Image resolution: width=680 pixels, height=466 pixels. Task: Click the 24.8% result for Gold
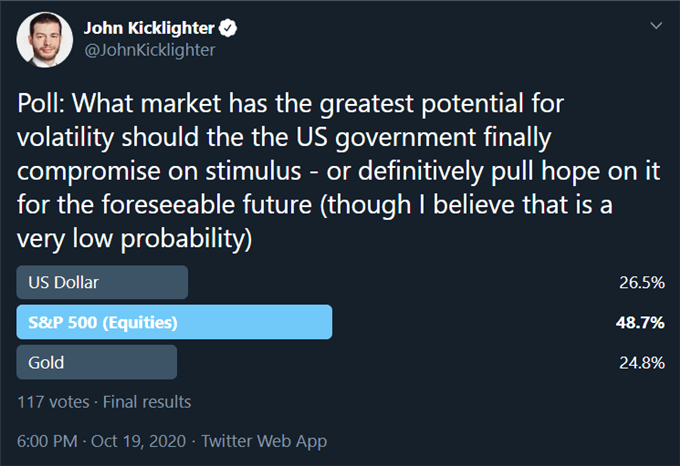642,363
